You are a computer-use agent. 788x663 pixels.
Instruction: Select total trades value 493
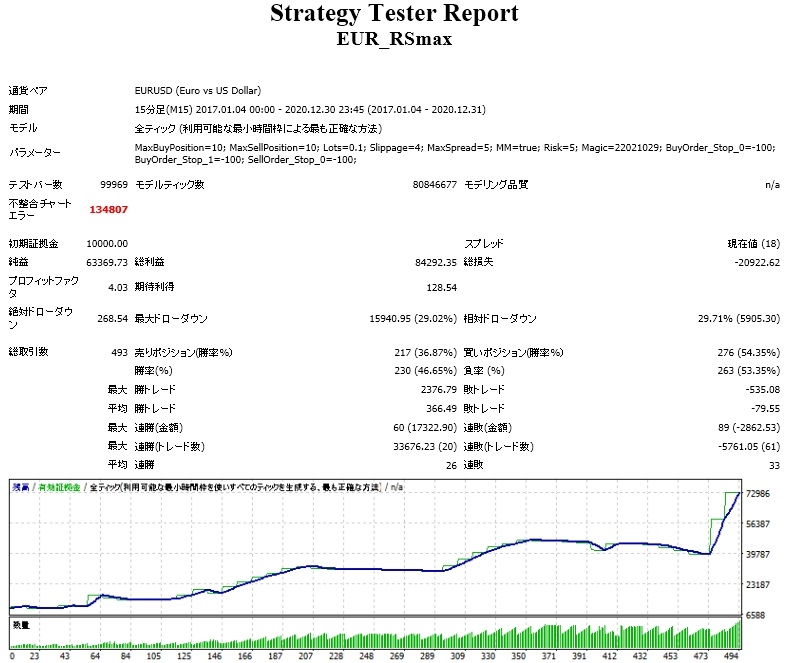point(120,352)
